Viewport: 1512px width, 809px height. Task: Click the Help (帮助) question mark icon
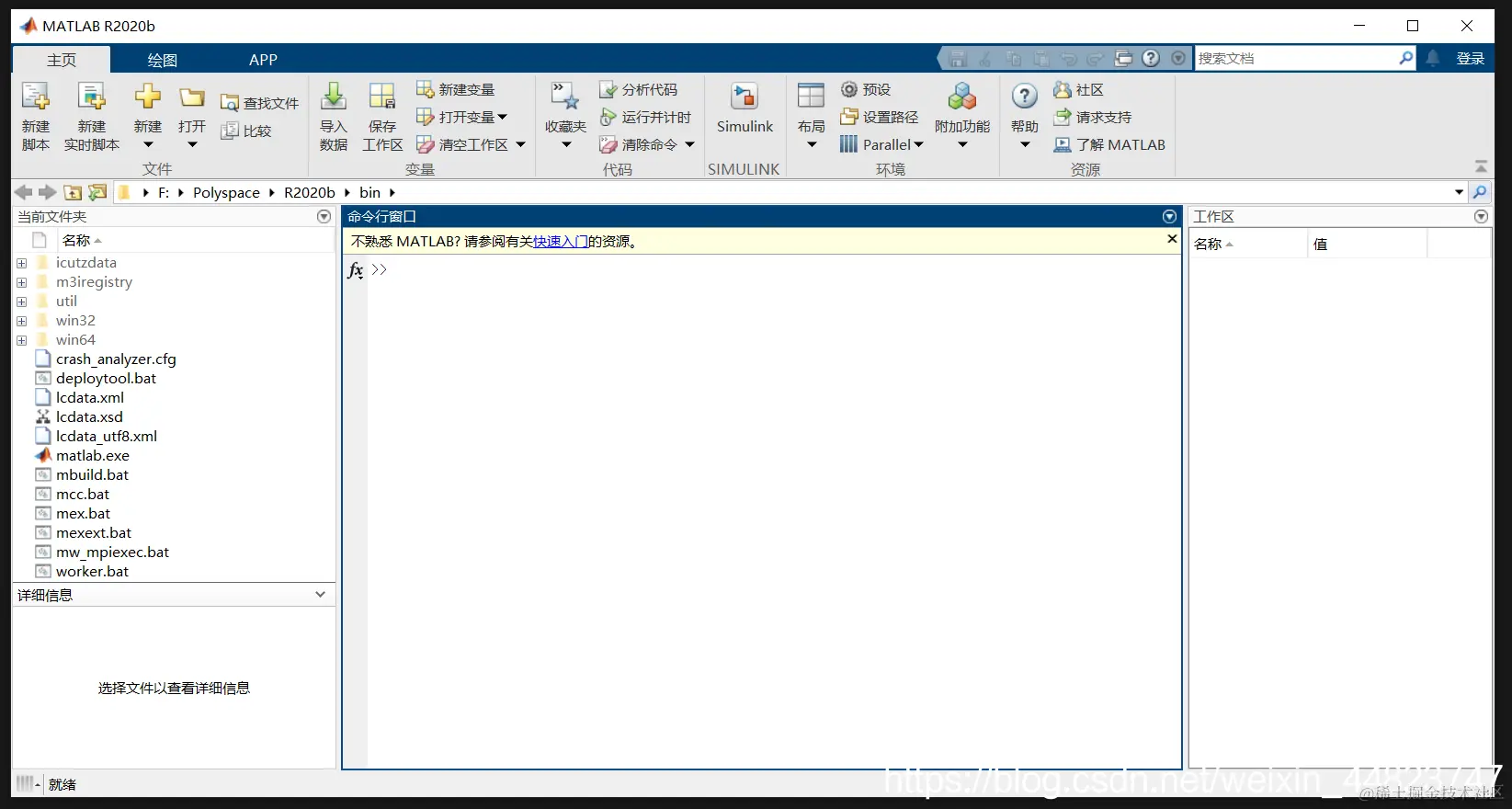click(1024, 96)
